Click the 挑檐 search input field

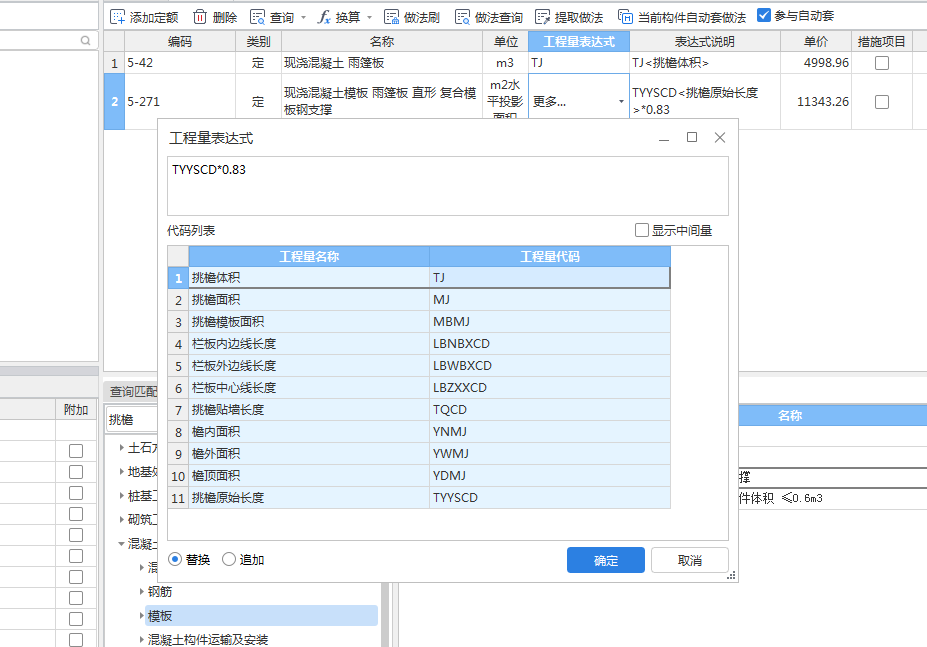coord(132,419)
